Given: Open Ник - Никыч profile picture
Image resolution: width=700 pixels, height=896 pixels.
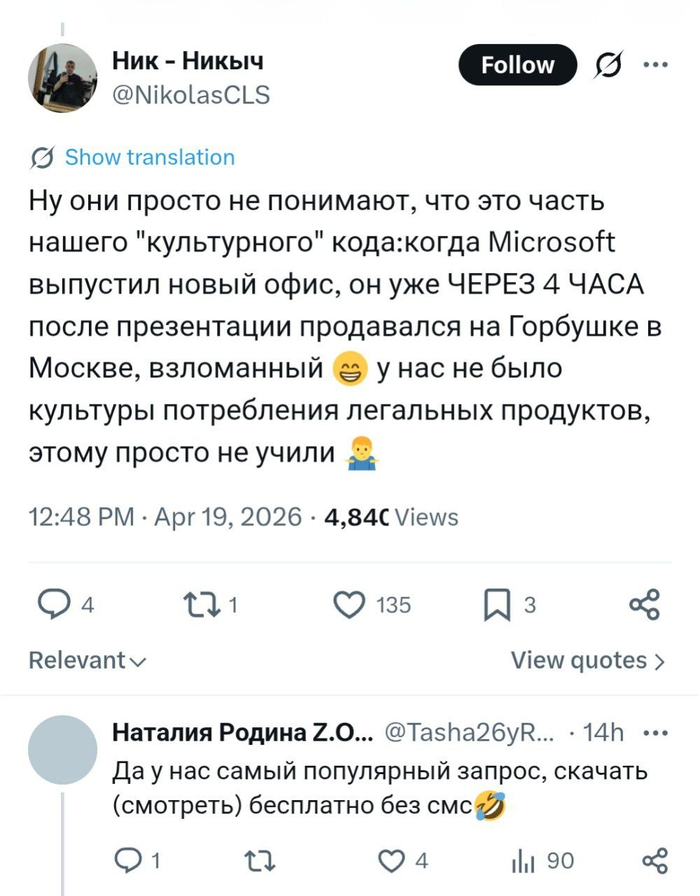Looking at the screenshot, I should [63, 78].
